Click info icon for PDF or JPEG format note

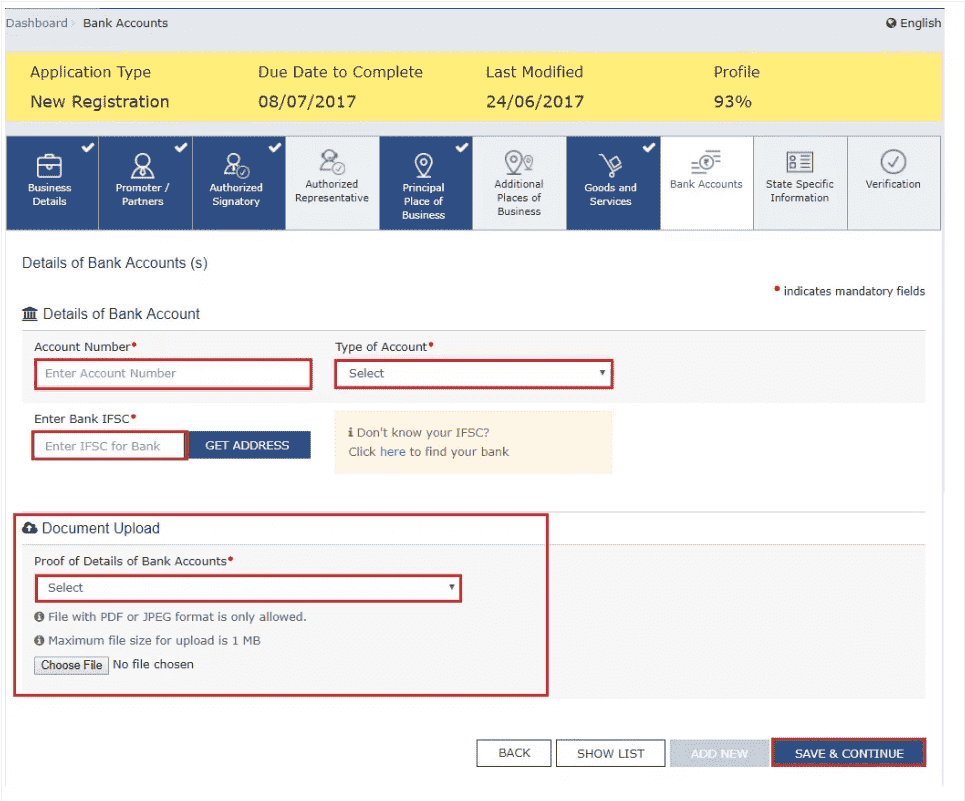[39, 616]
